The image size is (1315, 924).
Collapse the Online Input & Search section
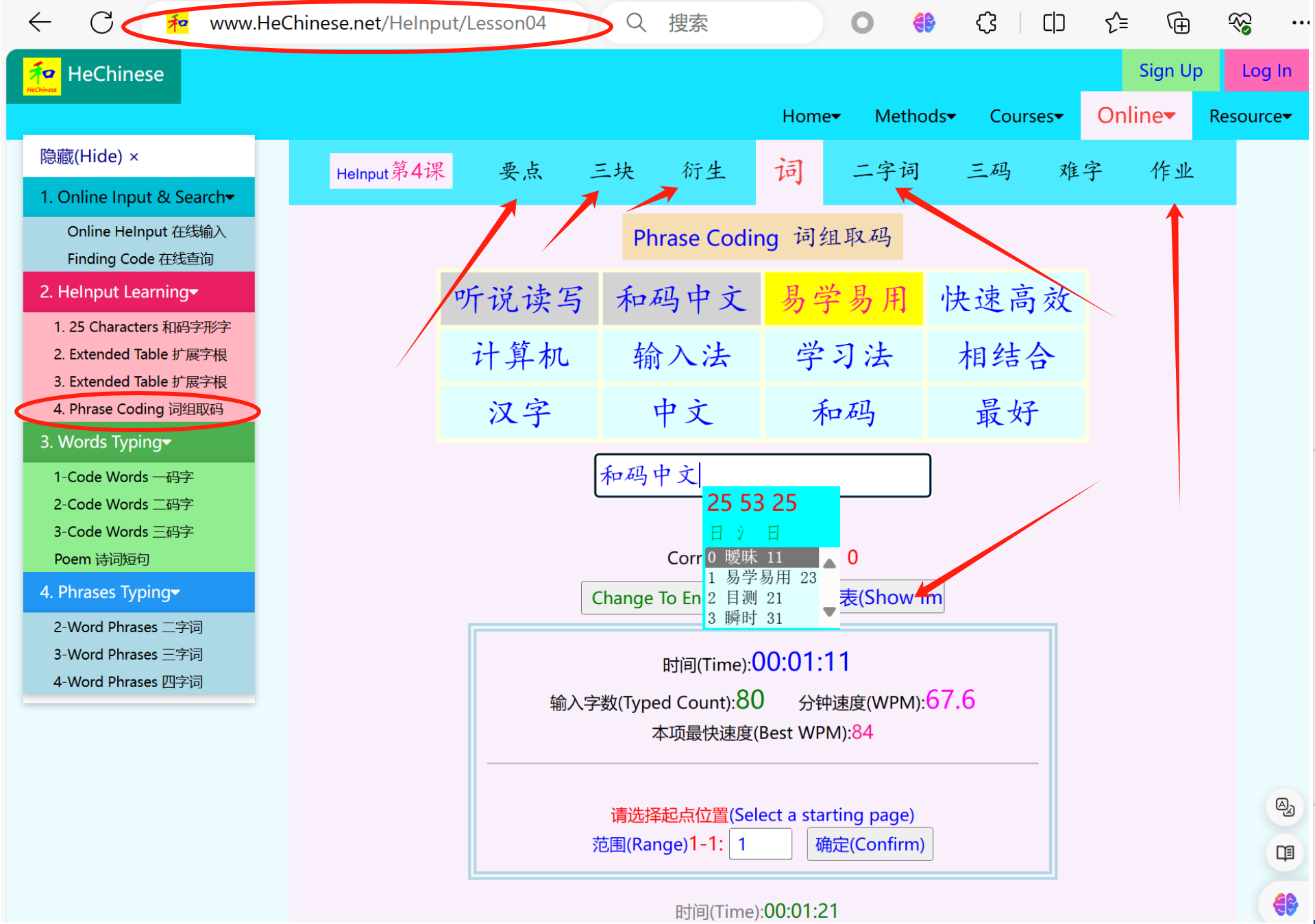(x=138, y=197)
